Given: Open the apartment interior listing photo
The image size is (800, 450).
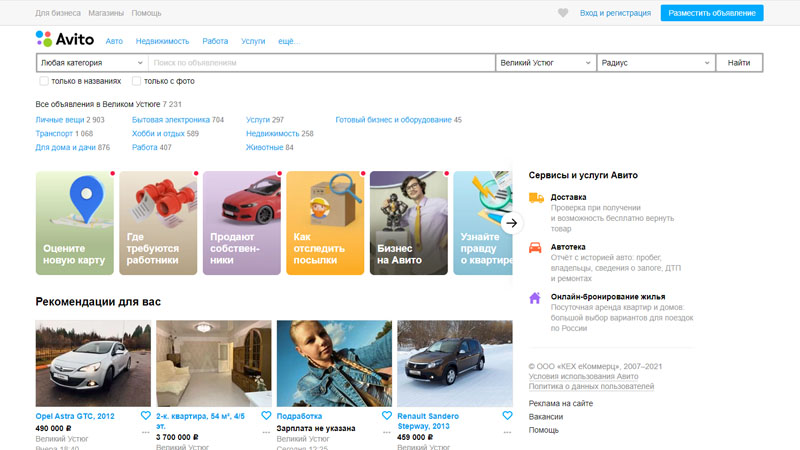Looking at the screenshot, I should (214, 363).
